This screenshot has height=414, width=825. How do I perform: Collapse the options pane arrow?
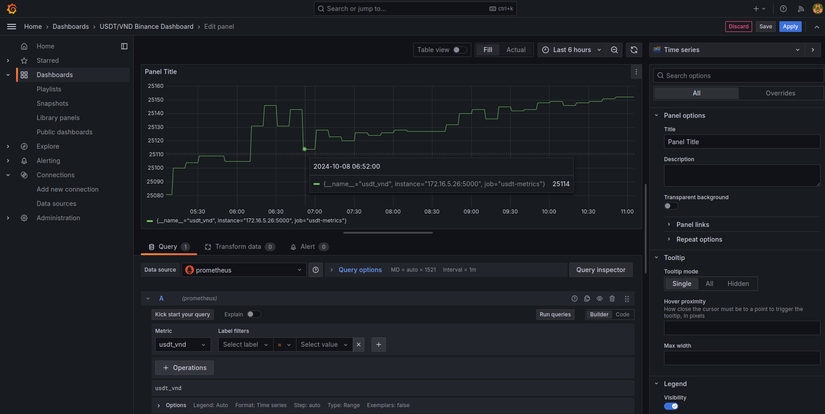[x=813, y=50]
